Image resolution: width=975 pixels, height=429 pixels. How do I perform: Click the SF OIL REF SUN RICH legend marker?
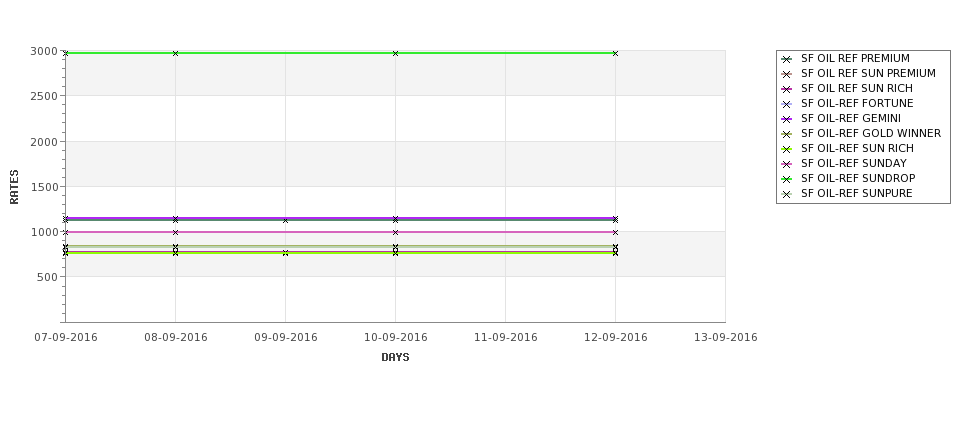787,89
